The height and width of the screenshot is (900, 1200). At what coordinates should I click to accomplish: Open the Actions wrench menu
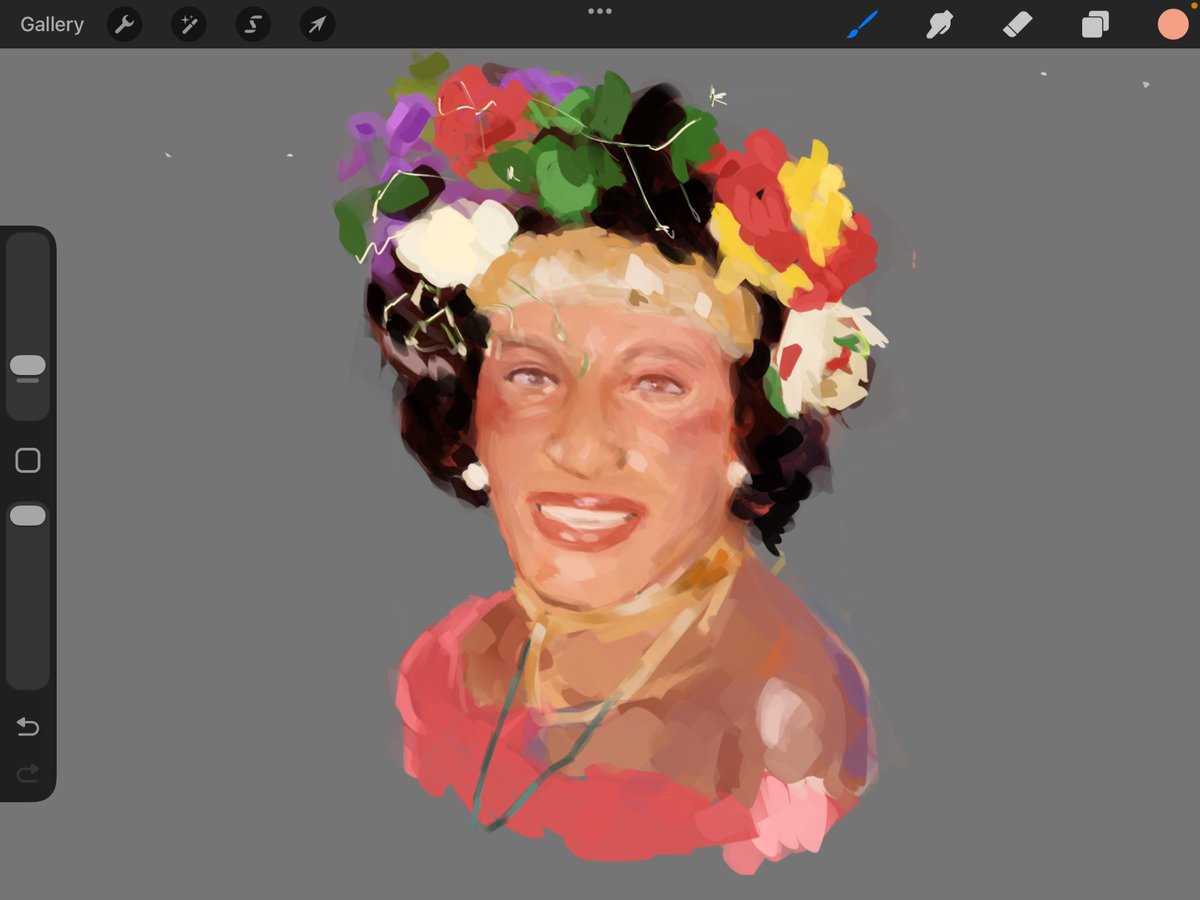coord(124,25)
